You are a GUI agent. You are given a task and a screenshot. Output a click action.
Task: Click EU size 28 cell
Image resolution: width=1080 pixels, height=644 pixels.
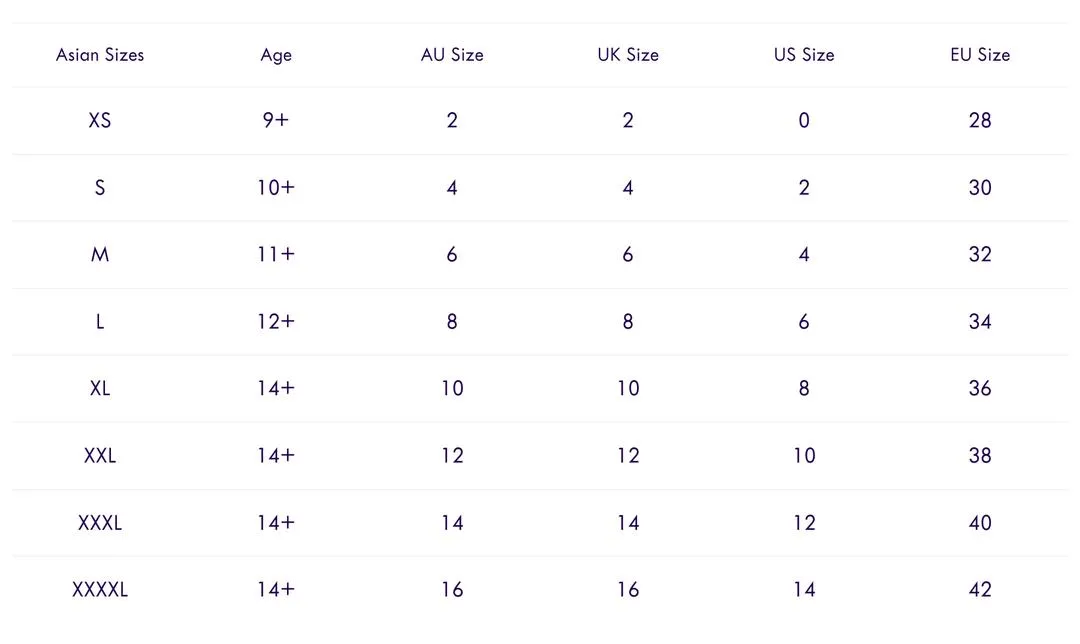pyautogui.click(x=980, y=120)
